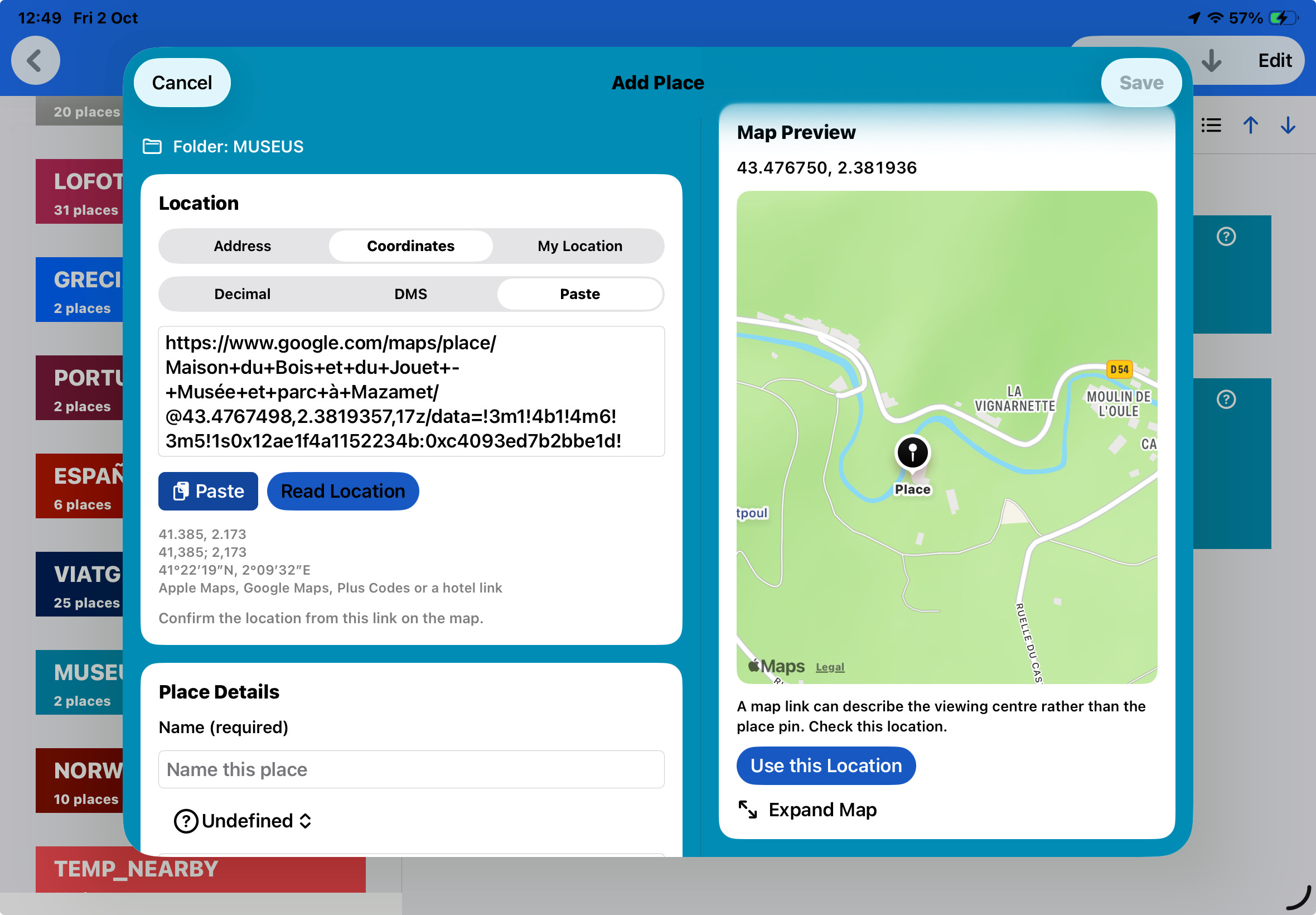
Task: Tap the Folder: MUSEUS label
Action: (x=238, y=147)
